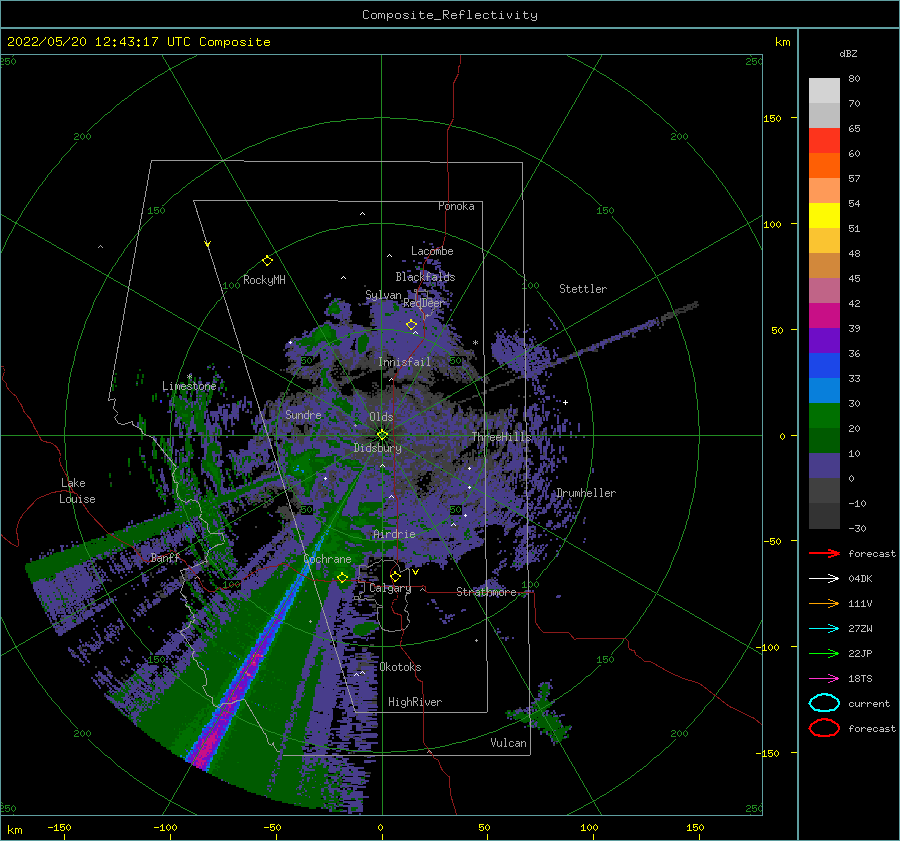Click the Banff label

(x=165, y=557)
